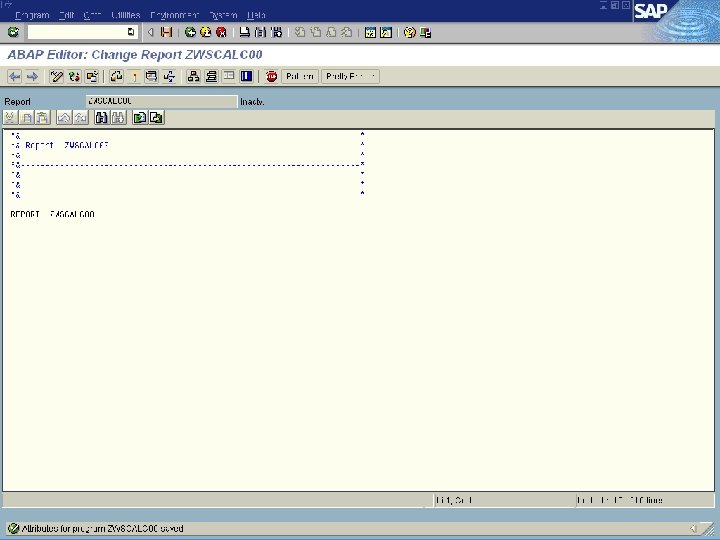Click the Find binoculars in the standard toolbar
This screenshot has width=720, height=540.
[x=260, y=32]
